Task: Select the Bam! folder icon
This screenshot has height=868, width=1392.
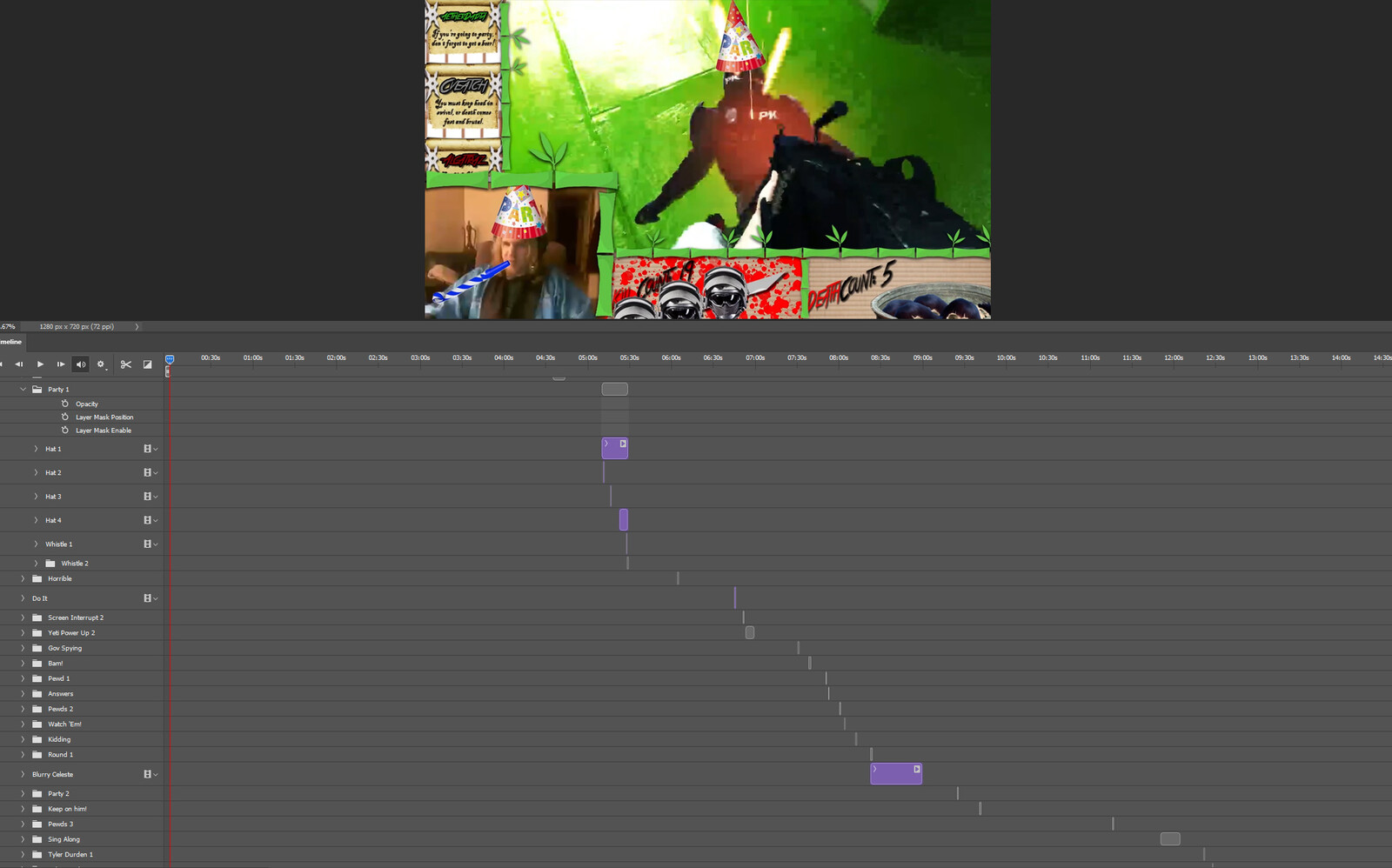Action: point(37,663)
